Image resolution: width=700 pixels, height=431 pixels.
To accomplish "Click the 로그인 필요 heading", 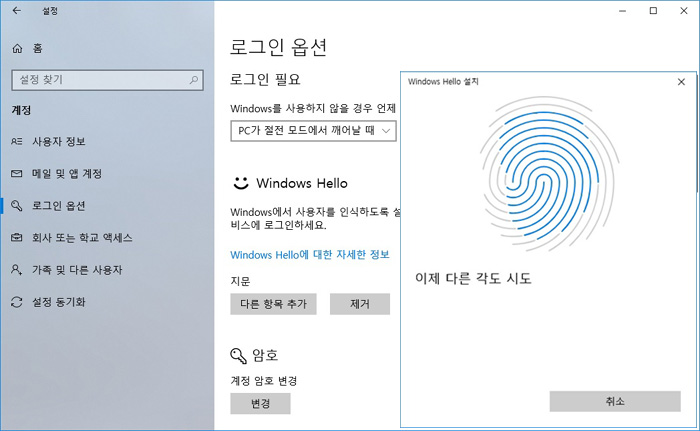I will 265,80.
